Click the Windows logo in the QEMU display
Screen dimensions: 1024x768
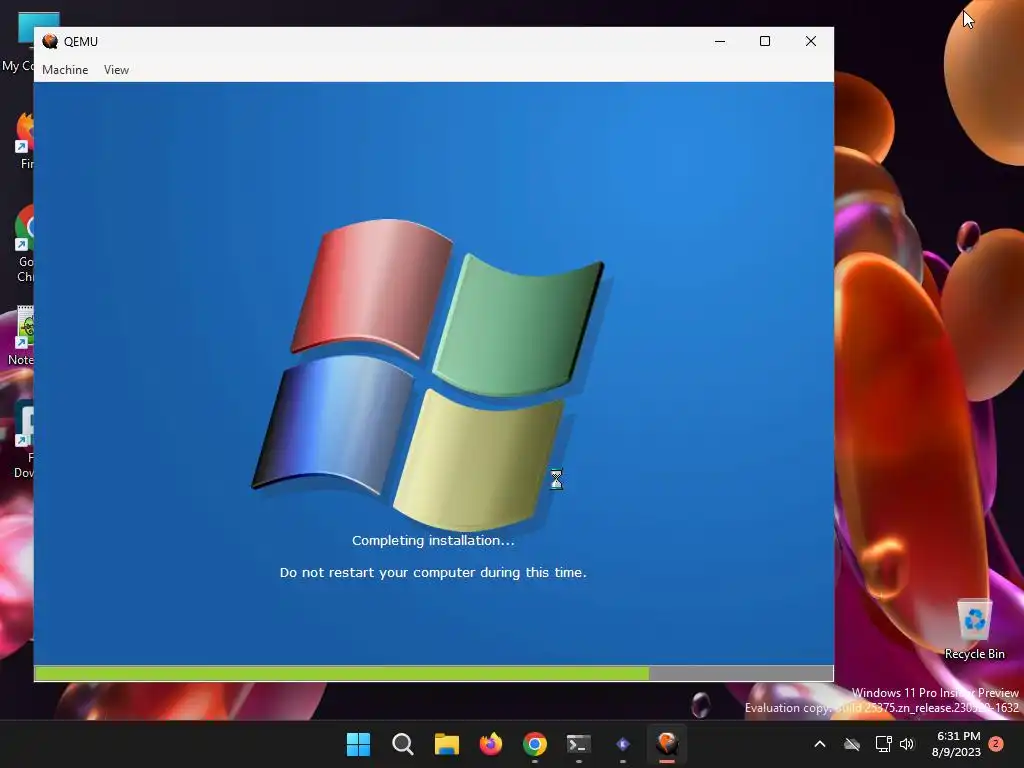(x=428, y=374)
